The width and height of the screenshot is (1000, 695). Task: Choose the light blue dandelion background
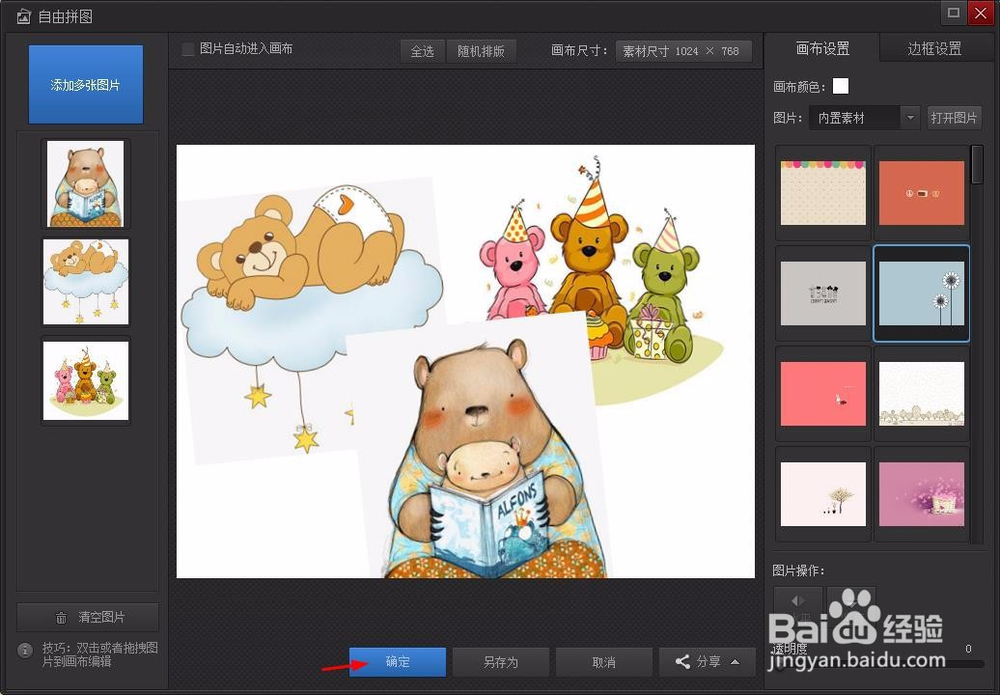tap(922, 293)
